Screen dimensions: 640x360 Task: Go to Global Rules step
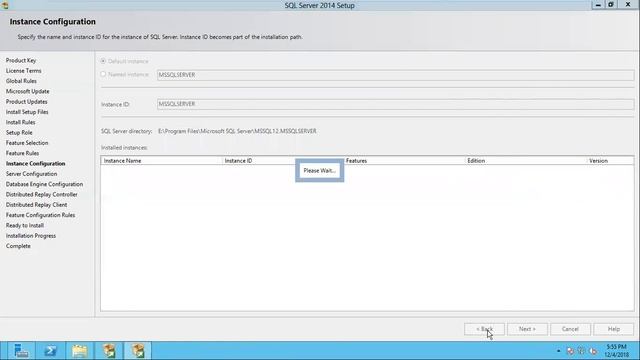click(21, 81)
